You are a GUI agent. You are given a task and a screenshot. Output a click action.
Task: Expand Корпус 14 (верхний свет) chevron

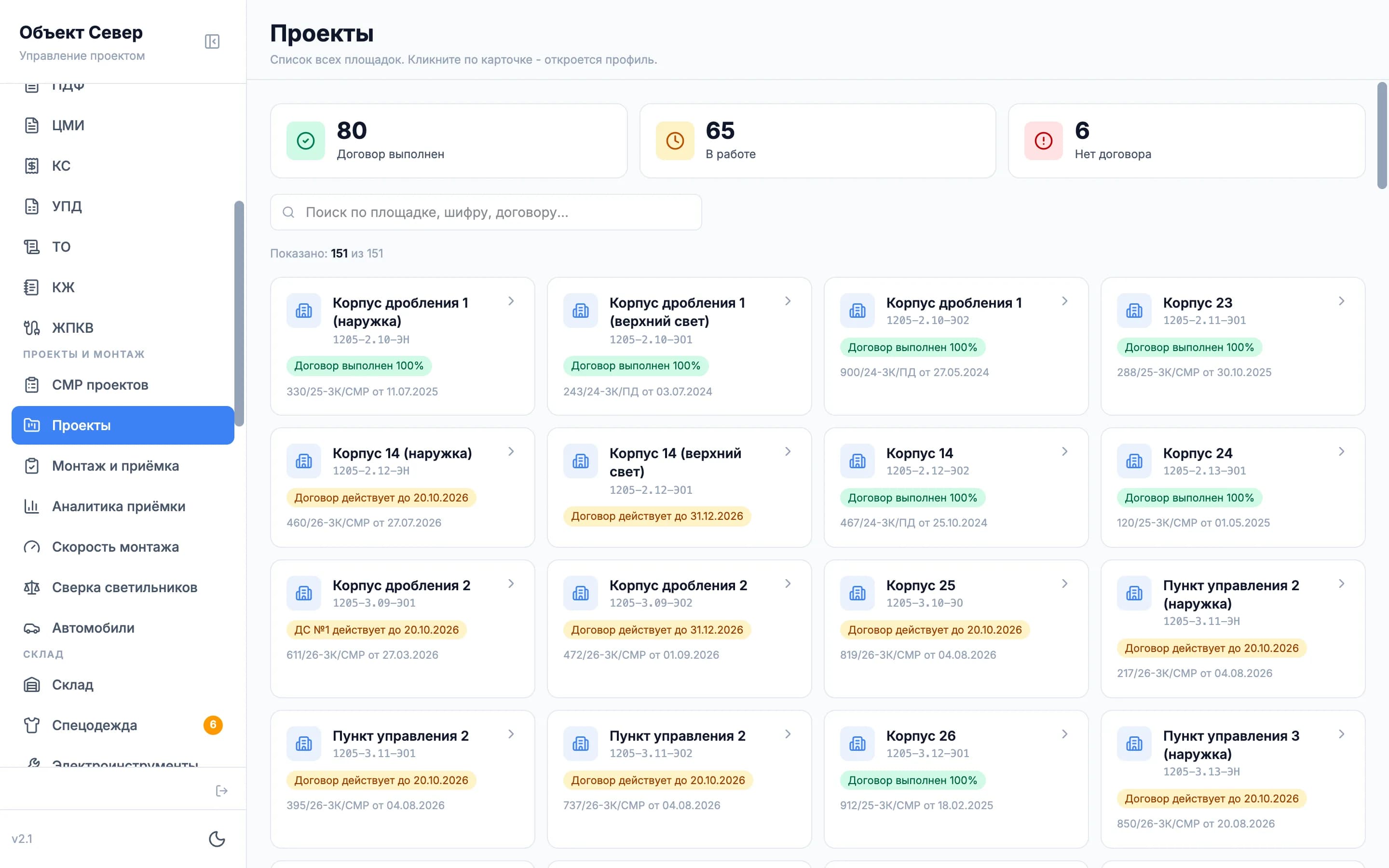click(x=788, y=452)
